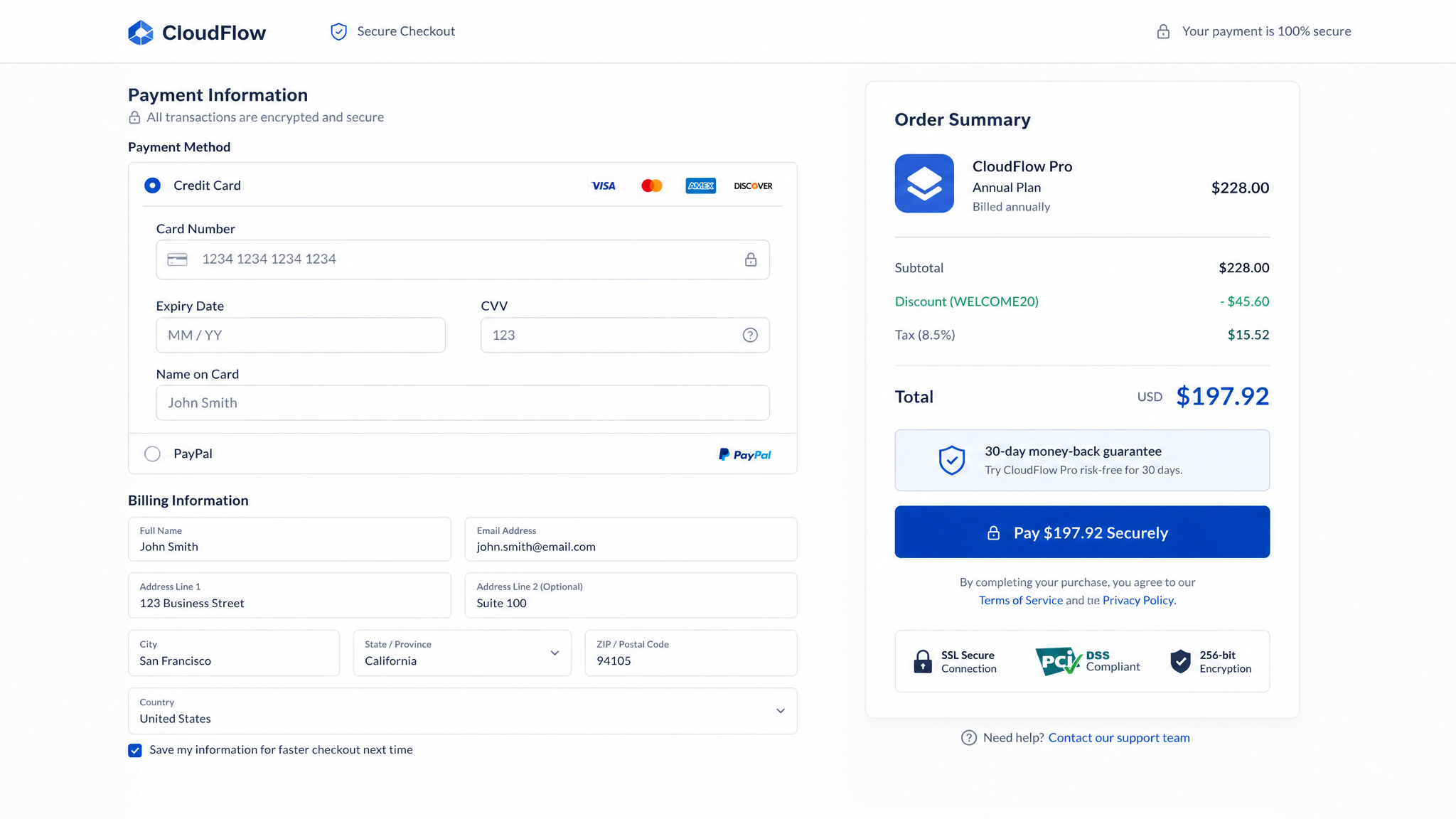Screen dimensions: 1456x819
Task: Select the PayPal radio button
Action: 152,454
